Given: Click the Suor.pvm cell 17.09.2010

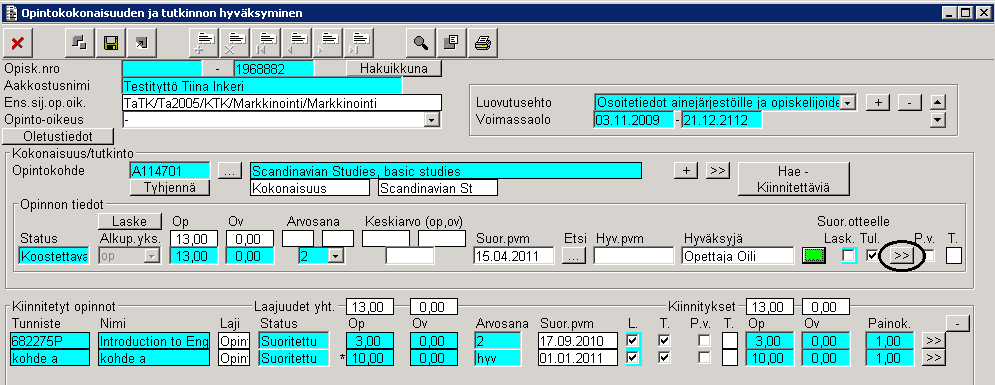Looking at the screenshot, I should coord(577,341).
